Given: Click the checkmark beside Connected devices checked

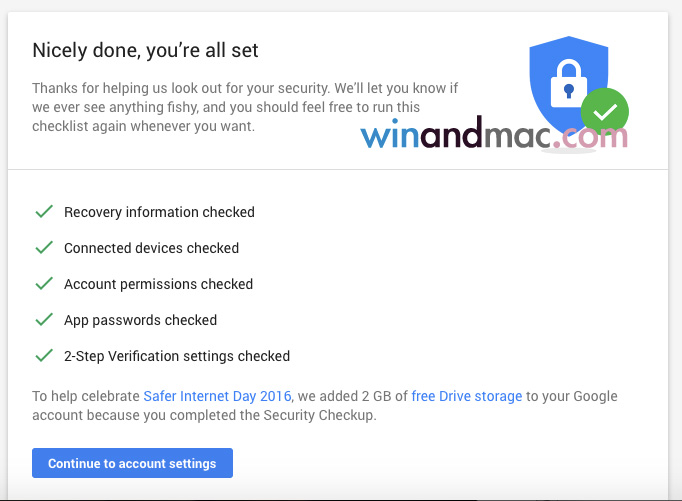Looking at the screenshot, I should (x=44, y=248).
